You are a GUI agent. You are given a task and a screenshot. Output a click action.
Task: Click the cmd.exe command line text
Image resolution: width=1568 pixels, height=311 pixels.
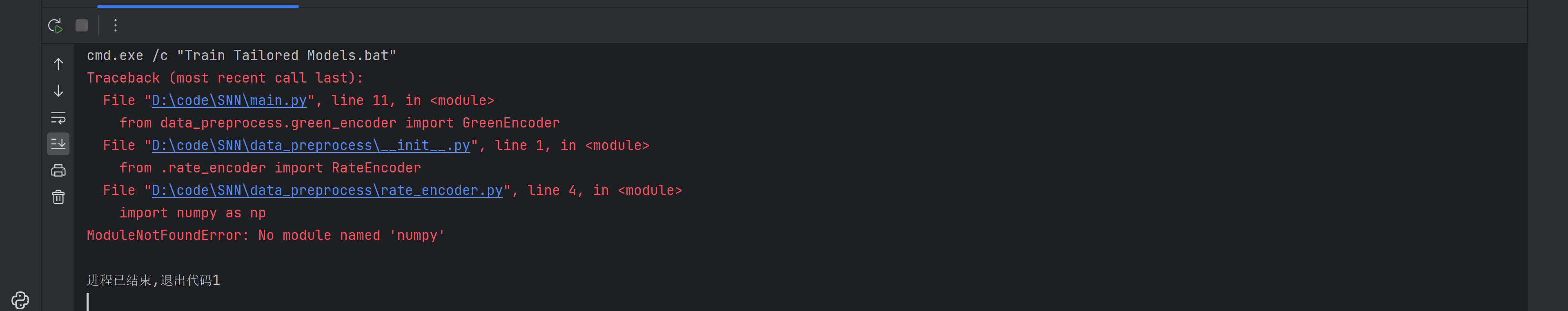click(x=241, y=56)
